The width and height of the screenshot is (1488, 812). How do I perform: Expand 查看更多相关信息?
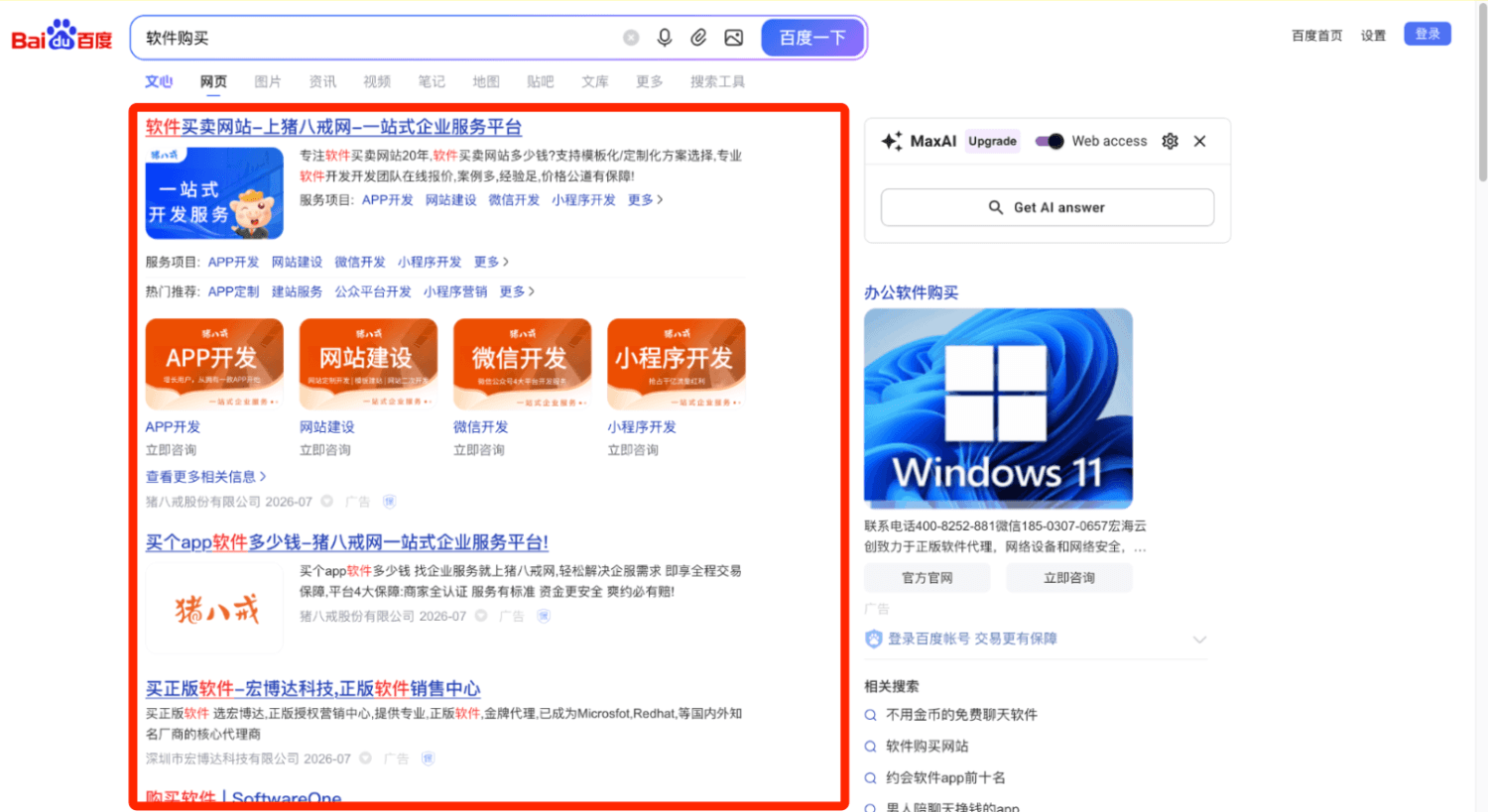(x=206, y=477)
